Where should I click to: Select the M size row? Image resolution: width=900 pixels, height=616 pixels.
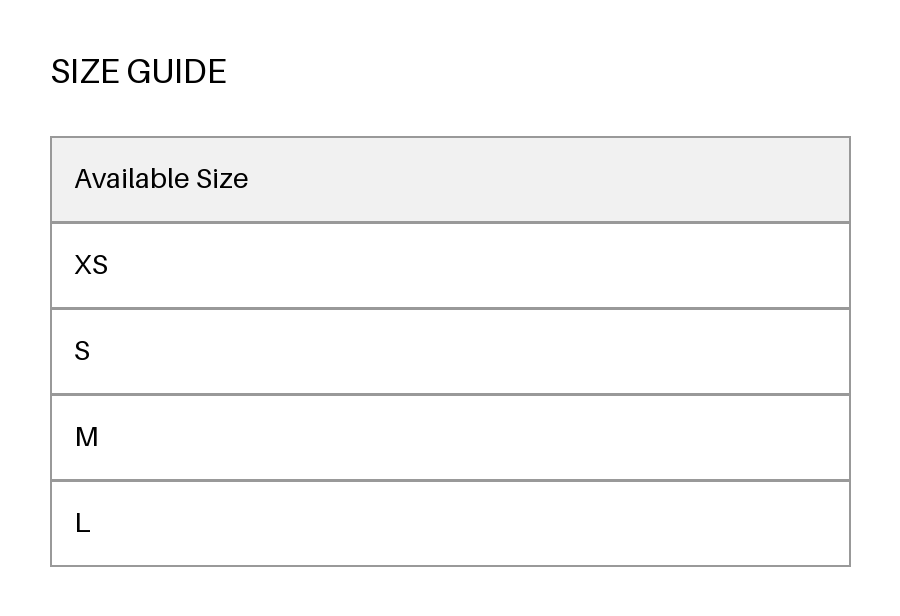451,437
